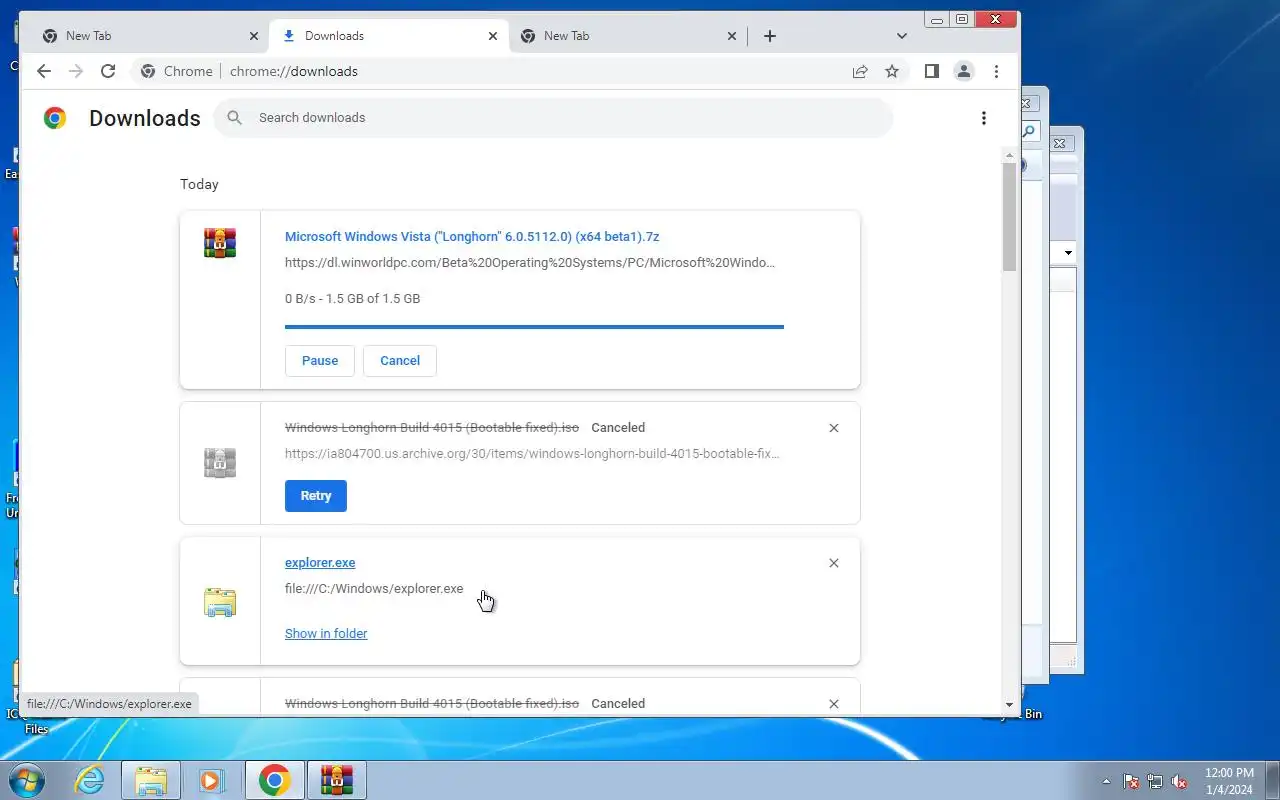
Task: Open the dropdown in the background window
Action: tap(1067, 253)
